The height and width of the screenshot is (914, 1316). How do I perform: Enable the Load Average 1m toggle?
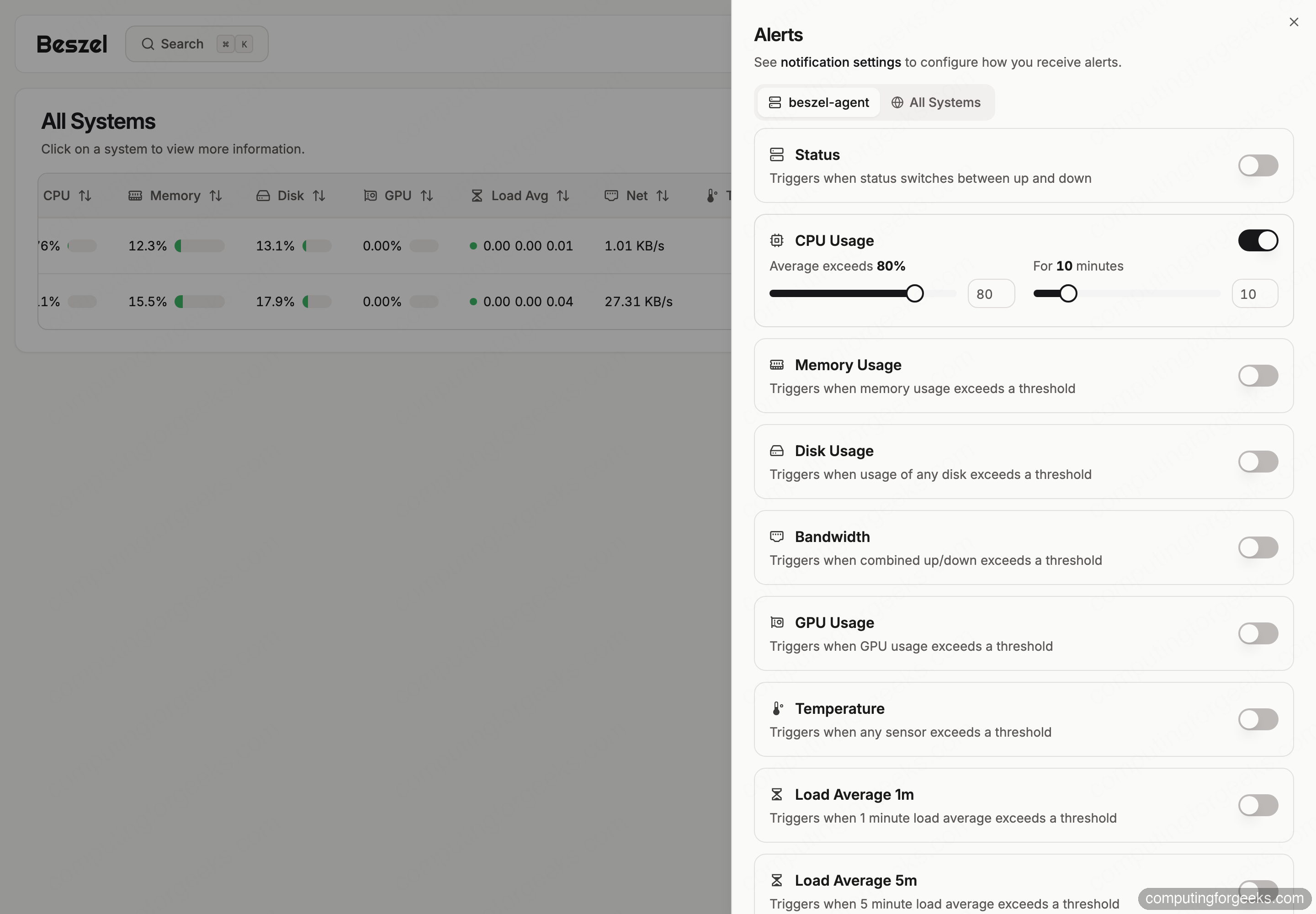pyautogui.click(x=1258, y=805)
